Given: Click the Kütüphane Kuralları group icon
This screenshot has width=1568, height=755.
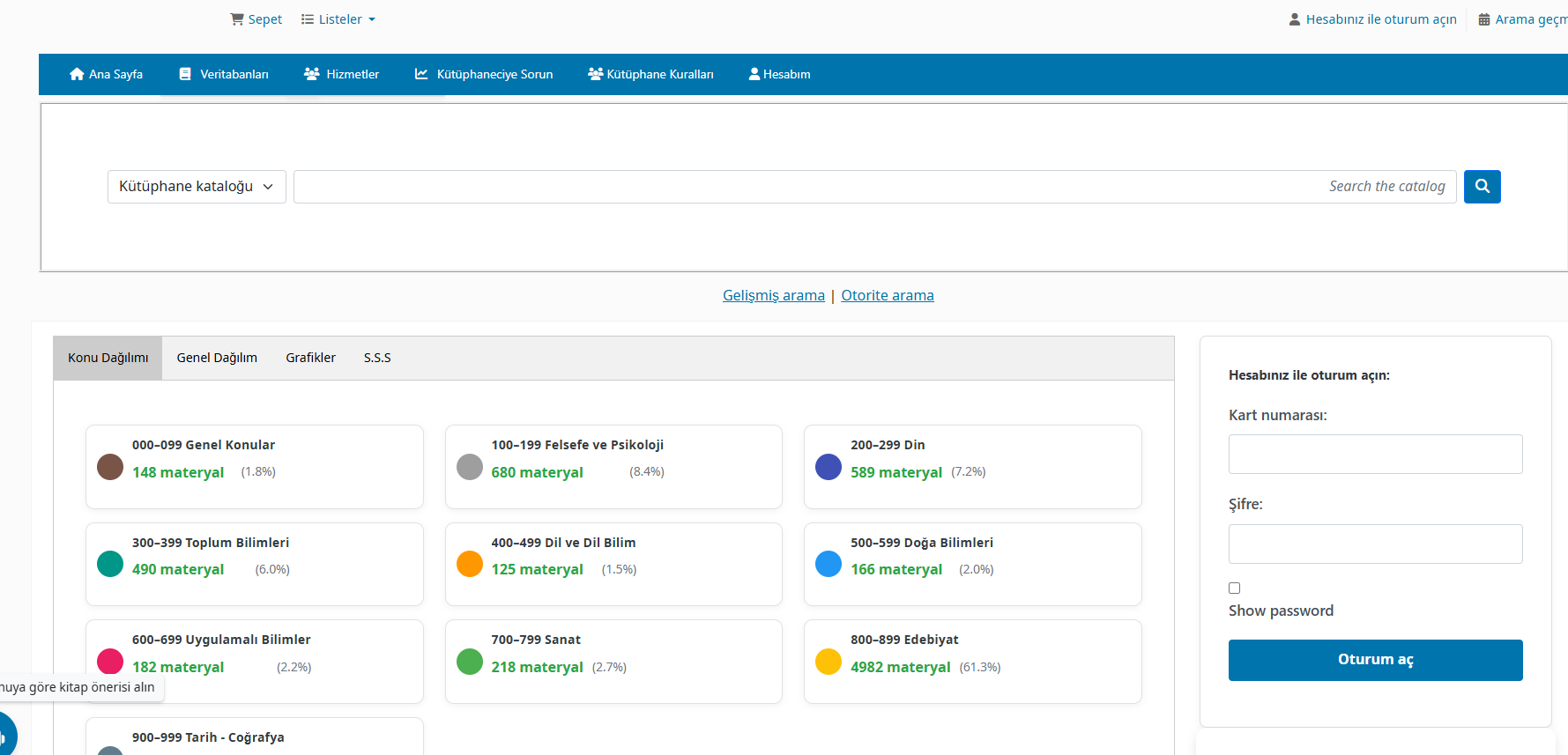Looking at the screenshot, I should 595,74.
